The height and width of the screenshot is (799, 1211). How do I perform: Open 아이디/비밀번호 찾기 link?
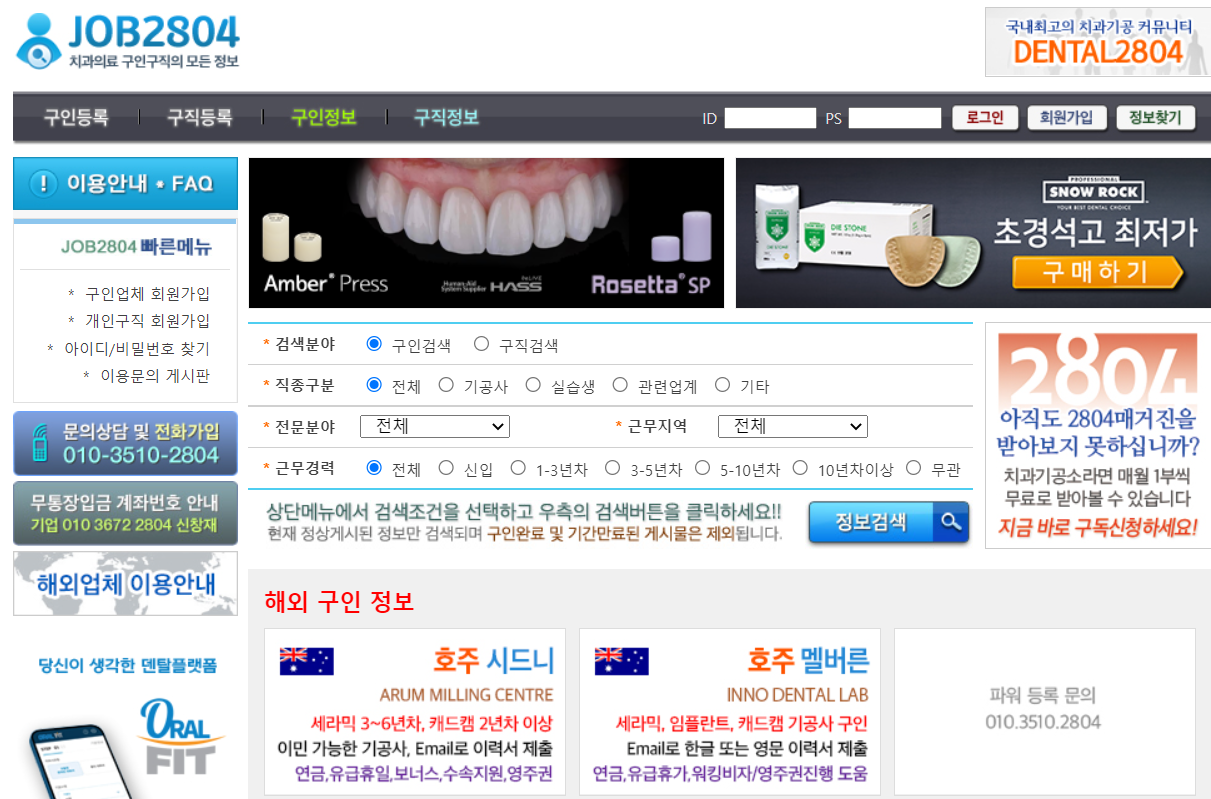[x=137, y=348]
